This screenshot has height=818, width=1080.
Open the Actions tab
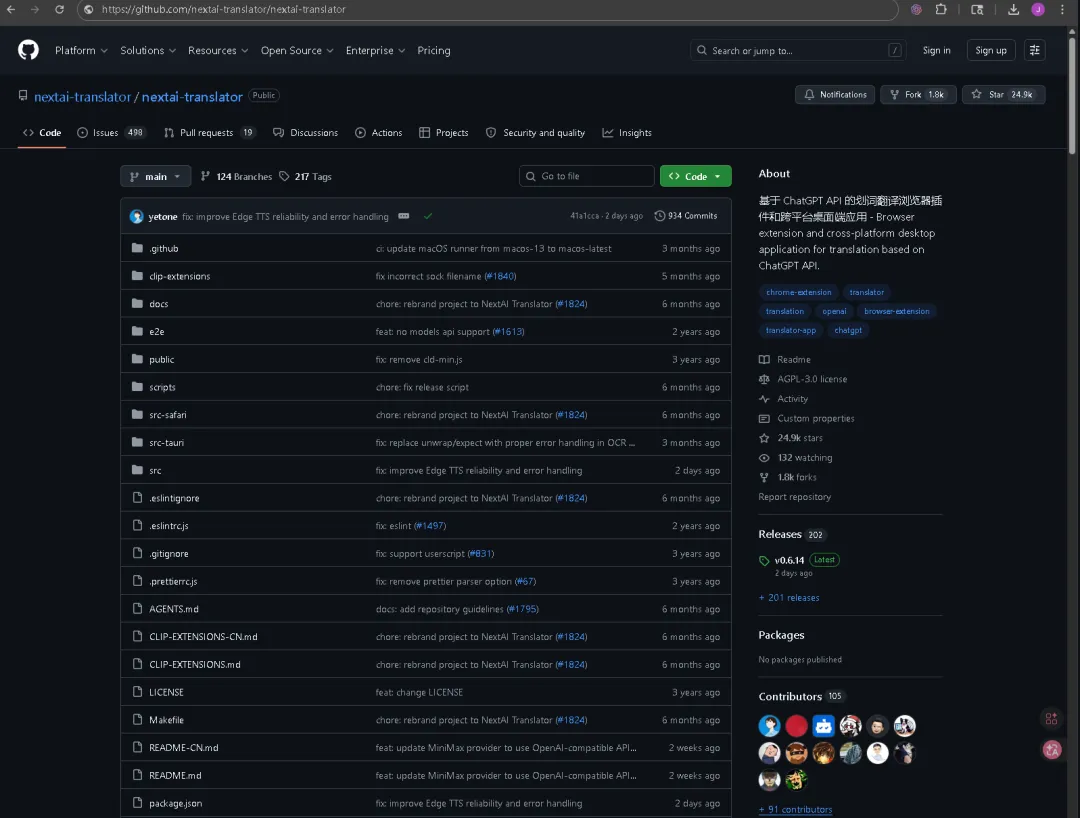pyautogui.click(x=379, y=132)
